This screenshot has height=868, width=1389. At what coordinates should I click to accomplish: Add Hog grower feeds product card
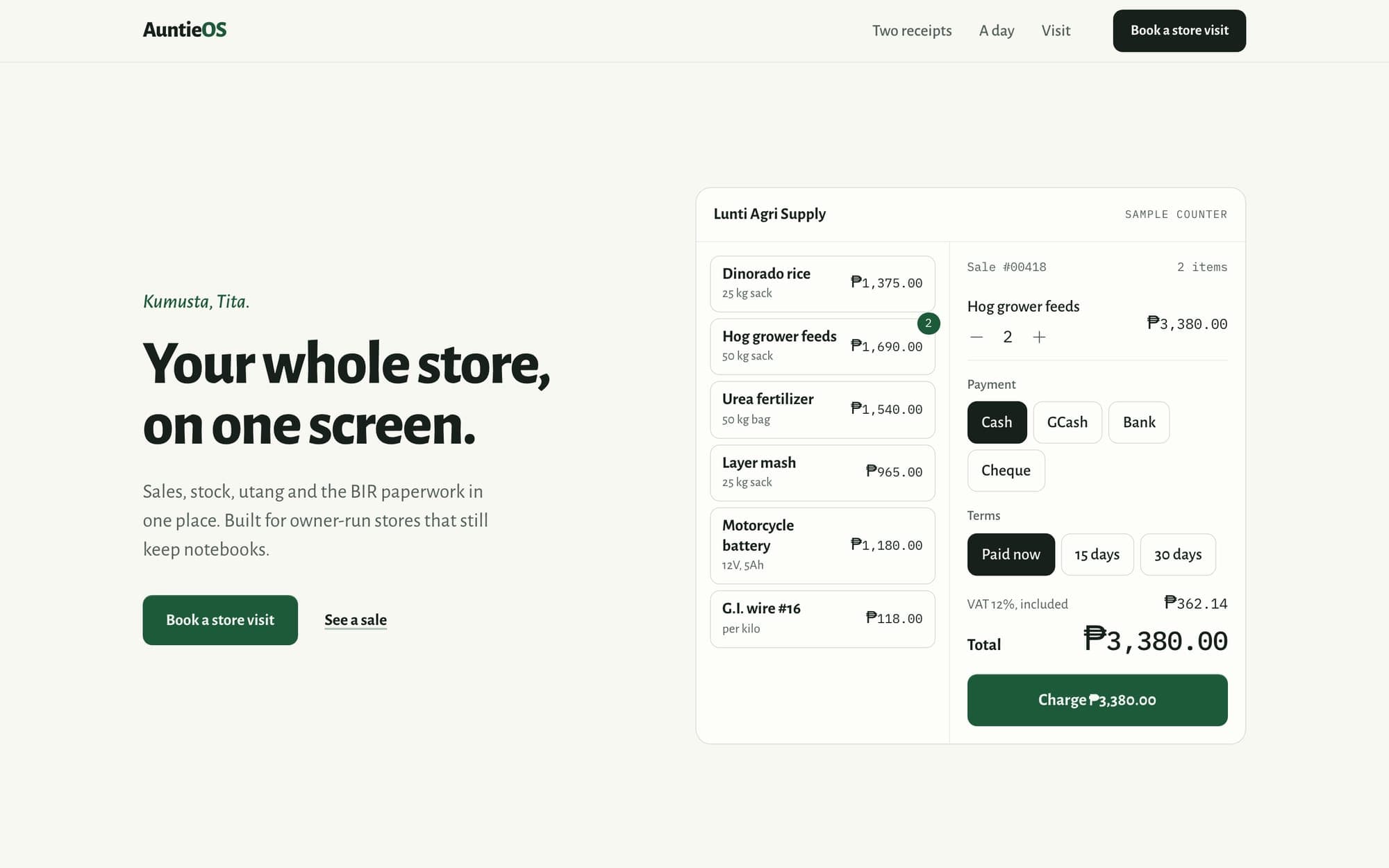coord(822,347)
